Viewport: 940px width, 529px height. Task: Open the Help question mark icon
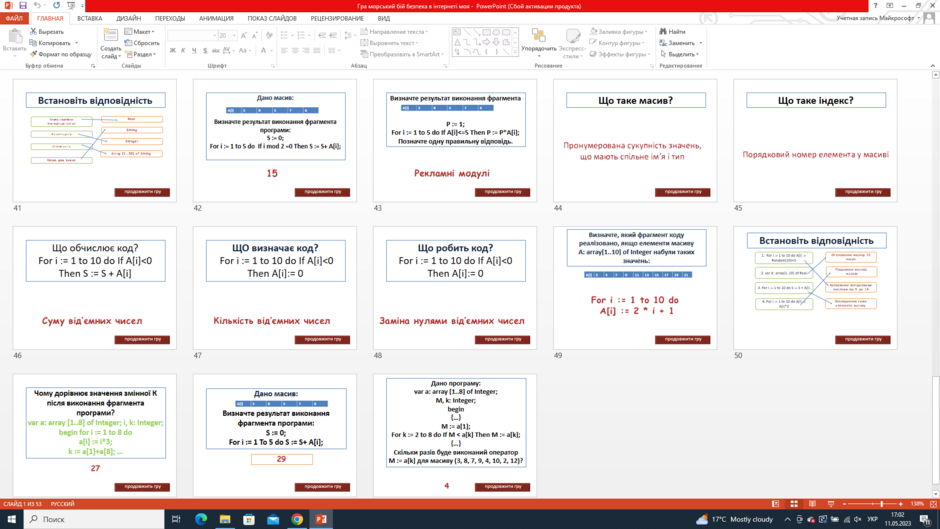tap(875, 5)
